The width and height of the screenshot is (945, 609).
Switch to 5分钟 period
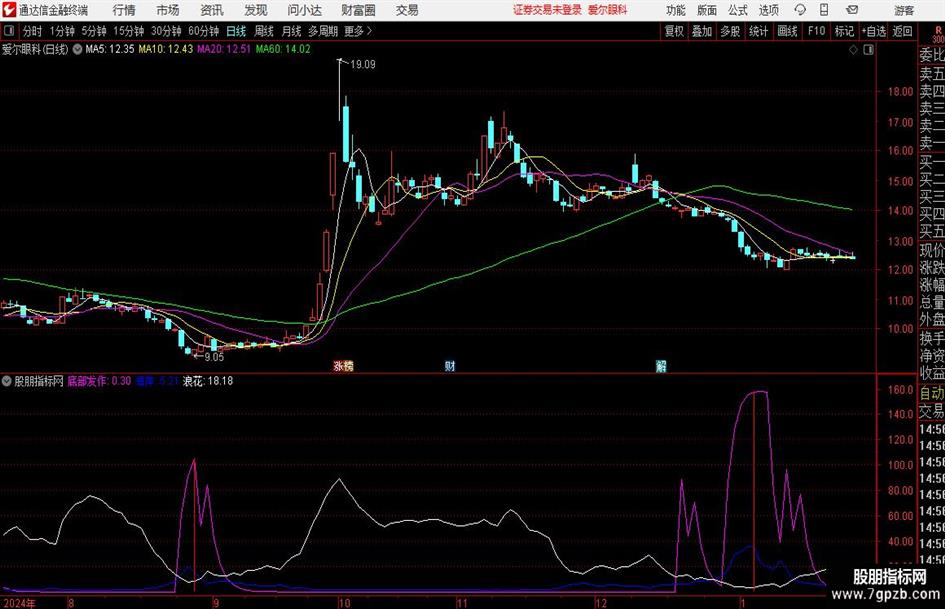click(x=93, y=31)
